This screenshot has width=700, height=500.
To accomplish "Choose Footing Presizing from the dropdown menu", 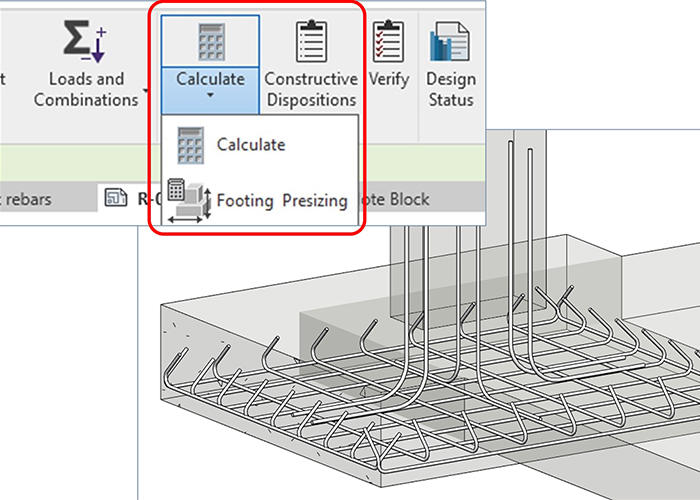I will tap(260, 200).
